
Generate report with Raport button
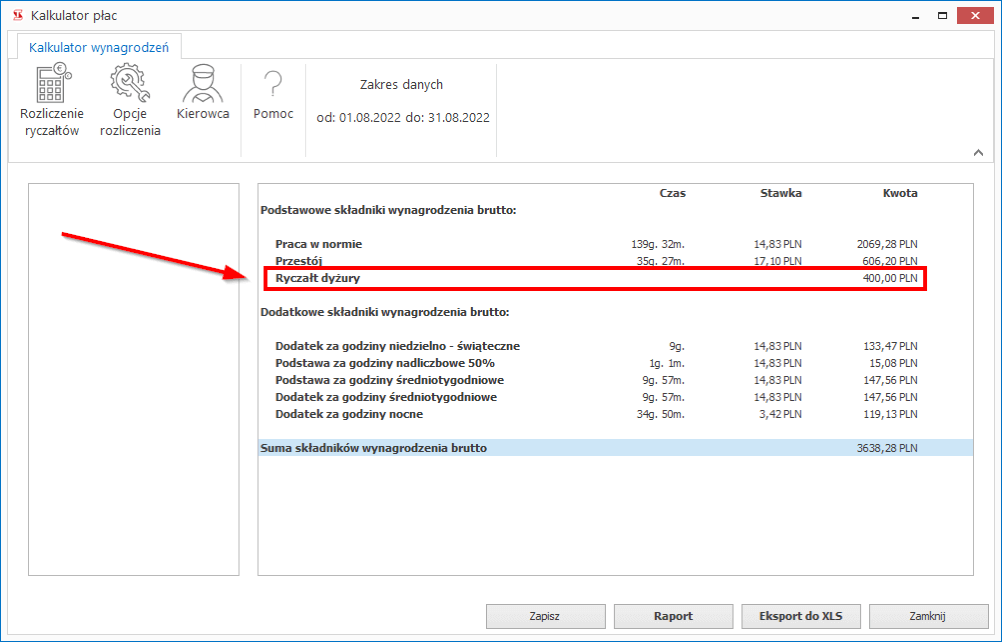[x=673, y=616]
